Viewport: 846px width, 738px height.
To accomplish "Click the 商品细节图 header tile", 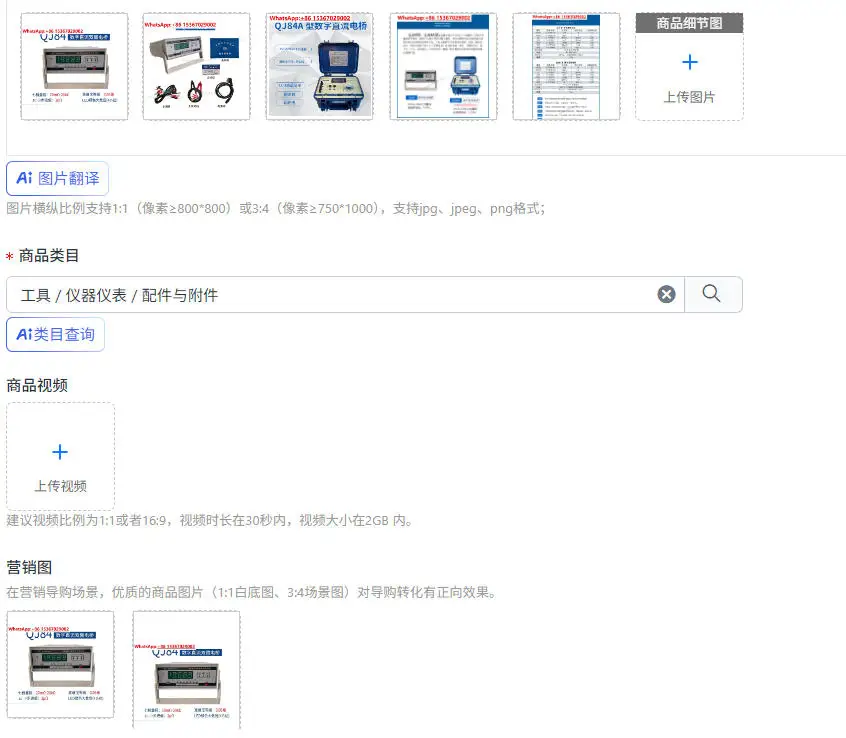I will [x=690, y=23].
